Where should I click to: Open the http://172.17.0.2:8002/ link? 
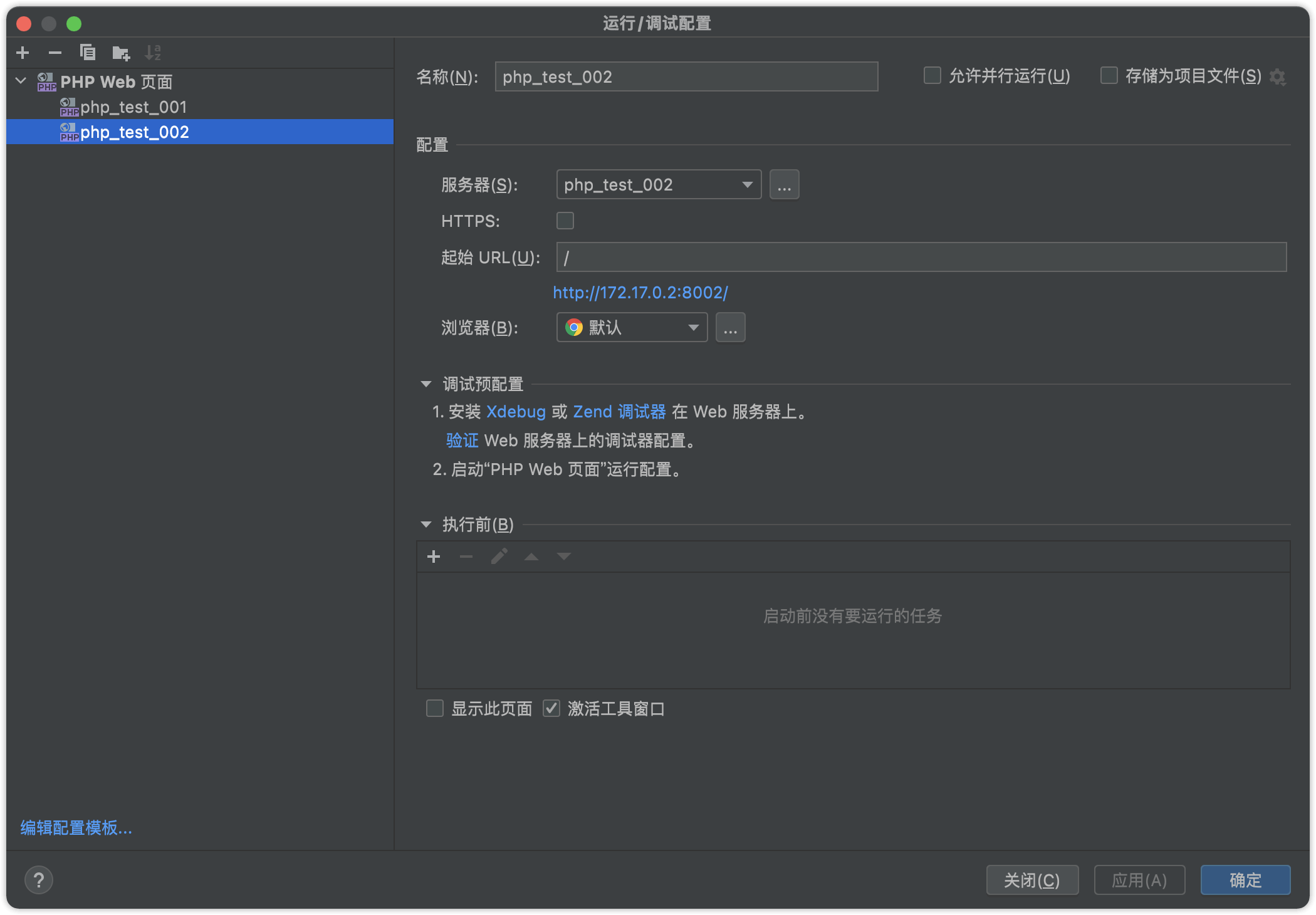tap(640, 293)
